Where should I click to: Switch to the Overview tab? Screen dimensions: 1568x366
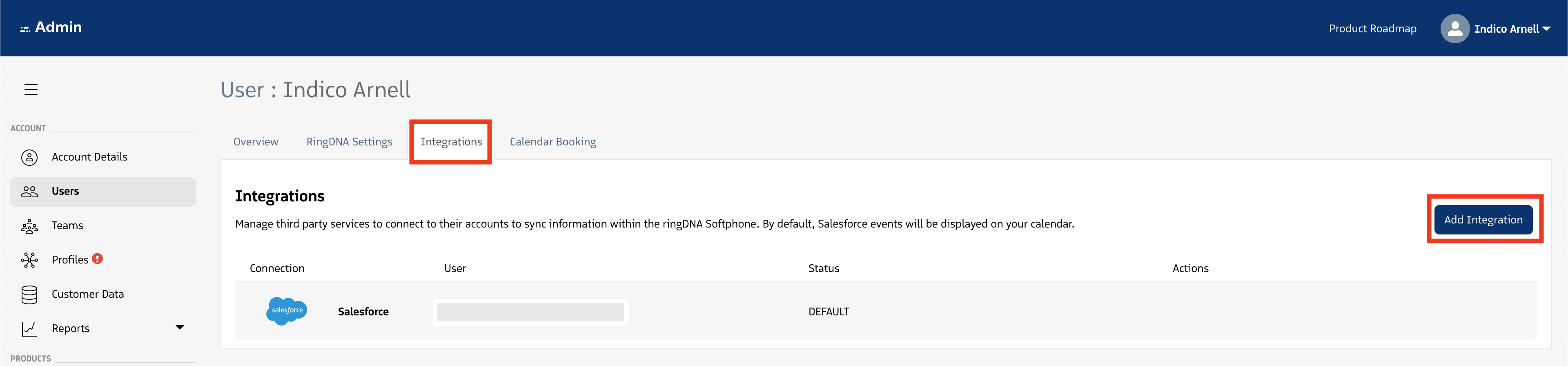tap(256, 142)
